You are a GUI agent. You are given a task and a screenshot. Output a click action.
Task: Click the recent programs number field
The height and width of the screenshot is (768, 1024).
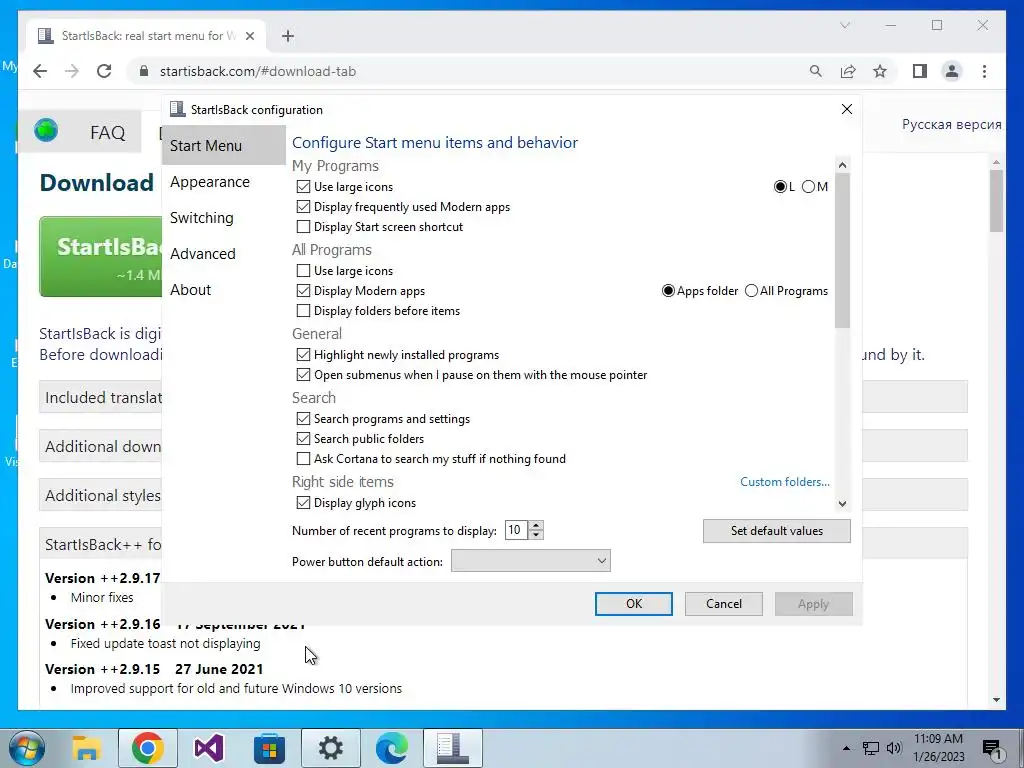(516, 530)
